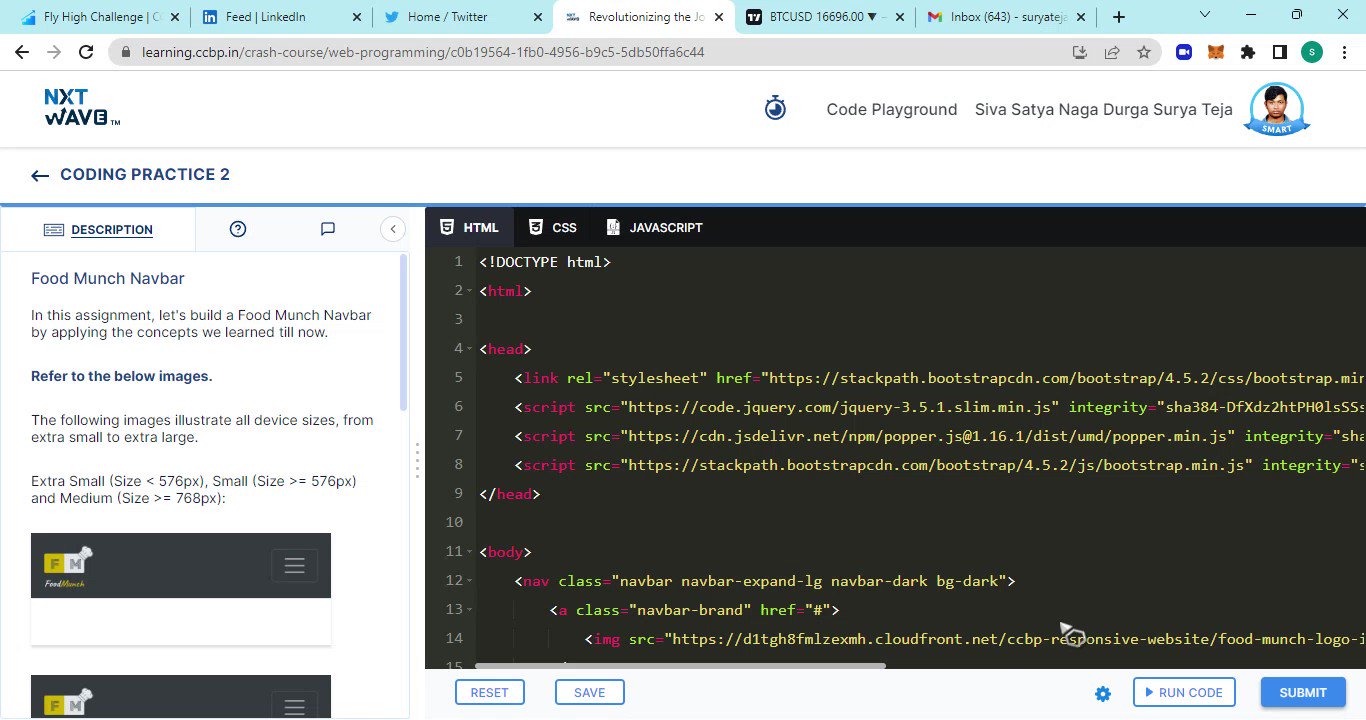The image size is (1366, 720).
Task: Switch to the JAVASCRIPT editor tab
Action: pos(653,227)
